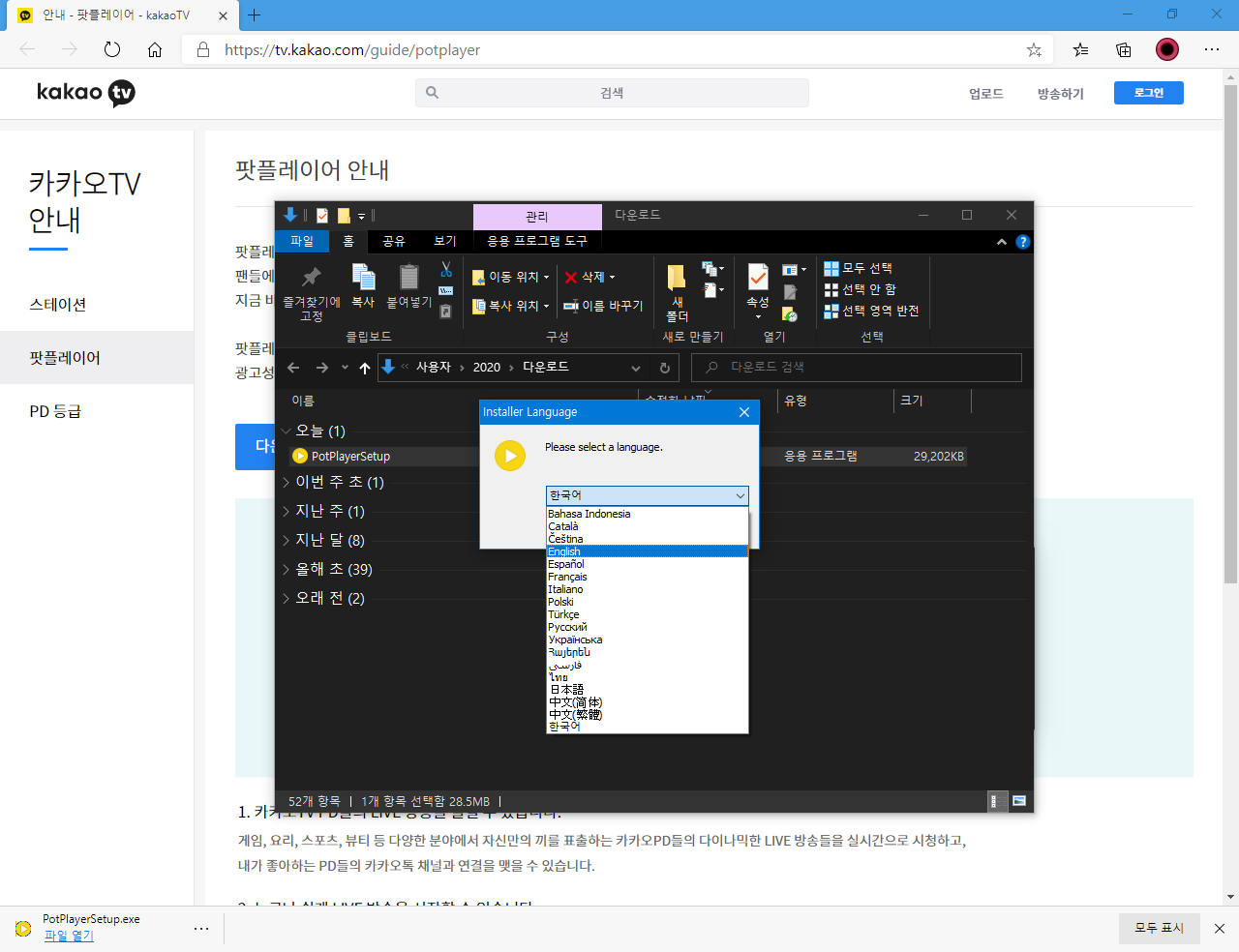
Task: Click browser Home button
Action: 155,49
